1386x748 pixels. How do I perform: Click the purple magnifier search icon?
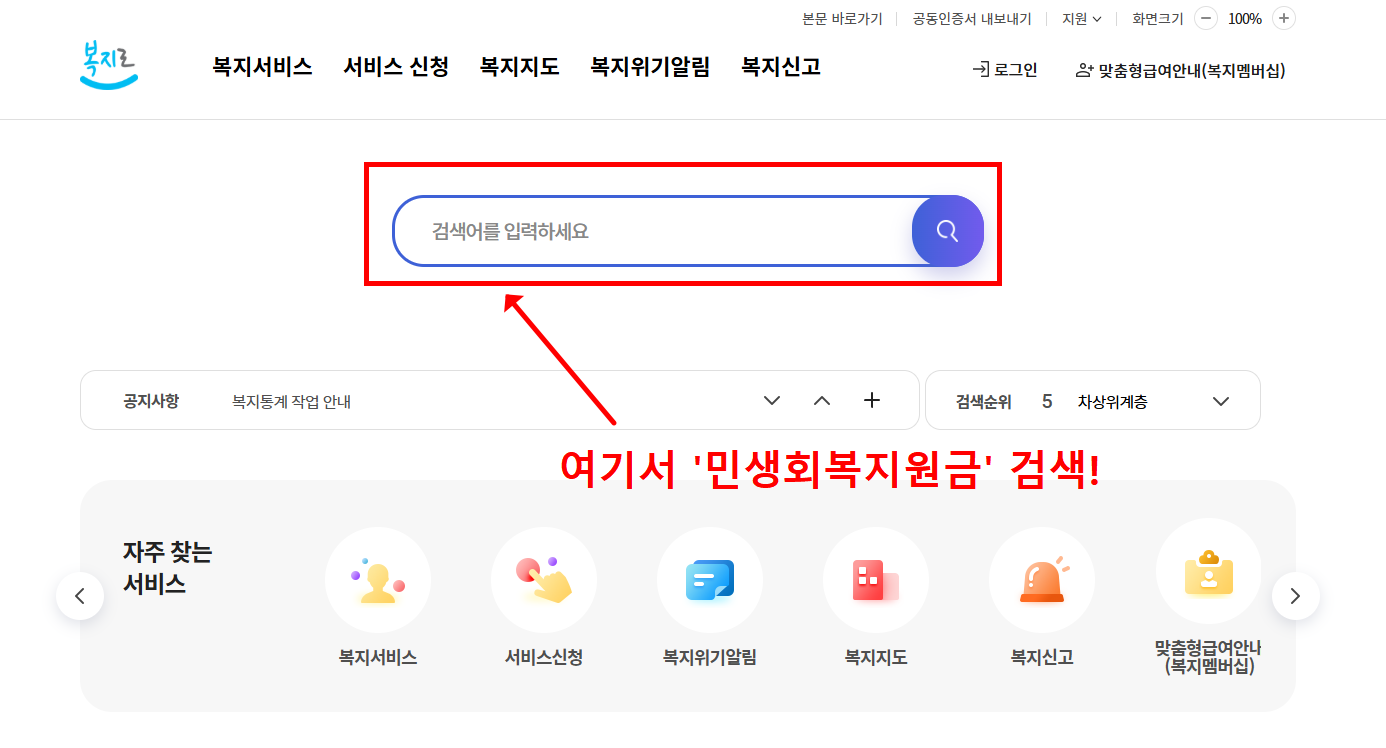pyautogui.click(x=947, y=231)
